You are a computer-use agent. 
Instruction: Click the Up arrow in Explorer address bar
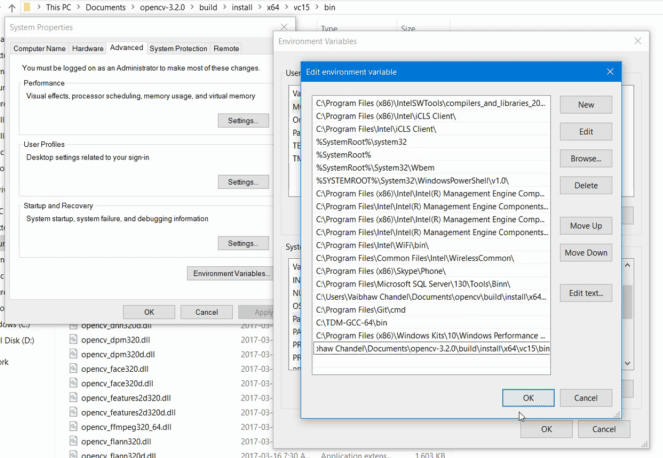coord(11,8)
